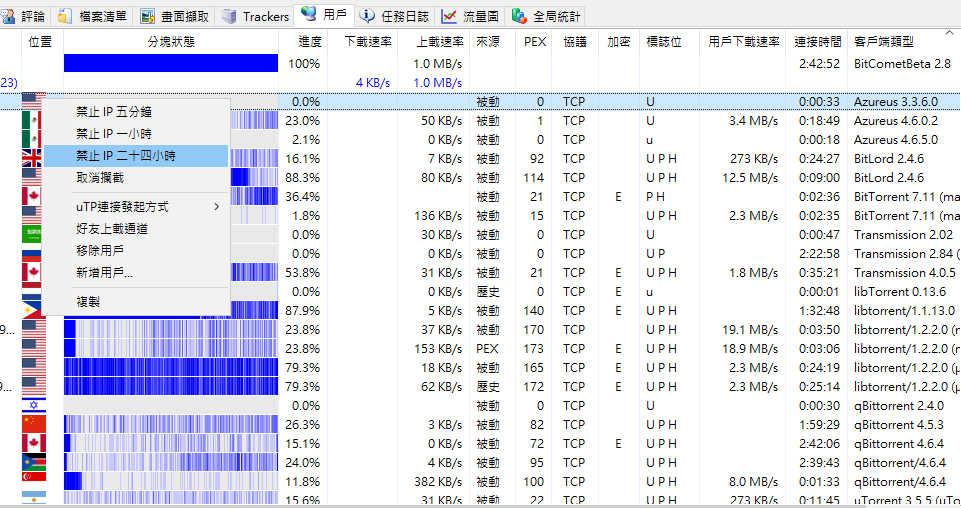This screenshot has height=508, width=961.
Task: Click the Saudi flag of Transmission 2.02 peer
Action: click(x=32, y=235)
